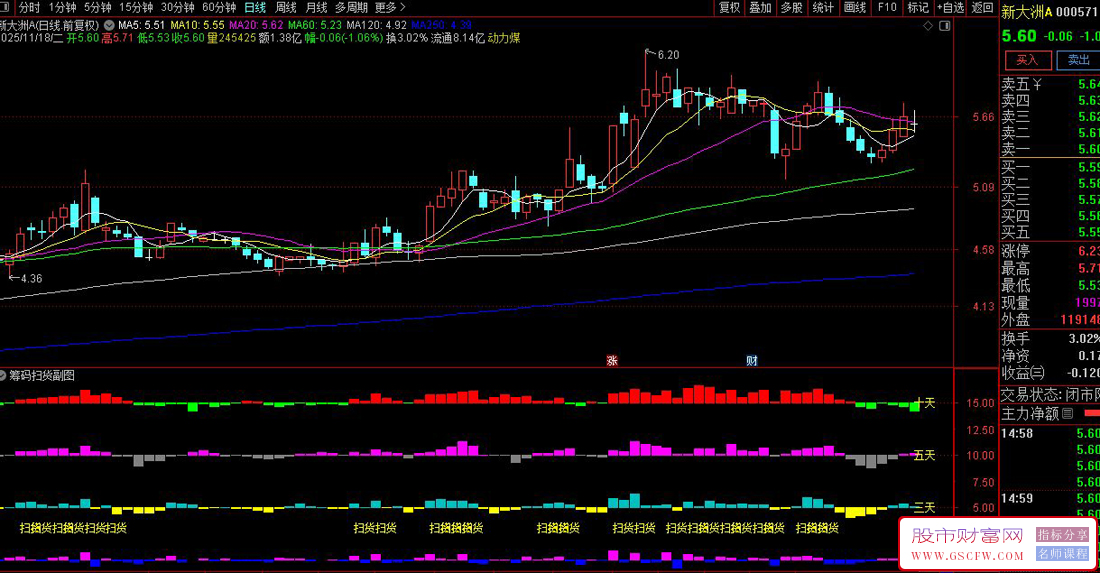This screenshot has height=573, width=1100.
Task: Open the indicator dropdown beside the stock title
Action: [x=109, y=24]
